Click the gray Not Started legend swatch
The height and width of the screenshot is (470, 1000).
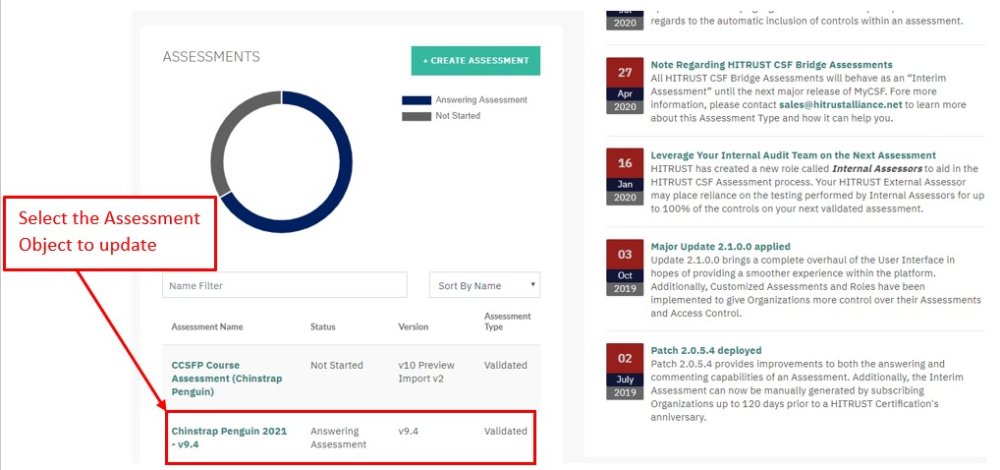[416, 116]
